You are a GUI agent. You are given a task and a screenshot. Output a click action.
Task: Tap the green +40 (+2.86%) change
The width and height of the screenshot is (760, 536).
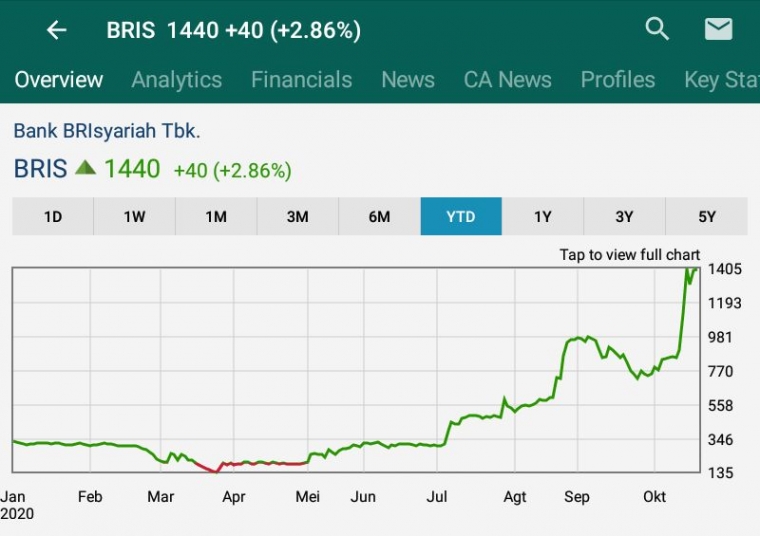[233, 171]
